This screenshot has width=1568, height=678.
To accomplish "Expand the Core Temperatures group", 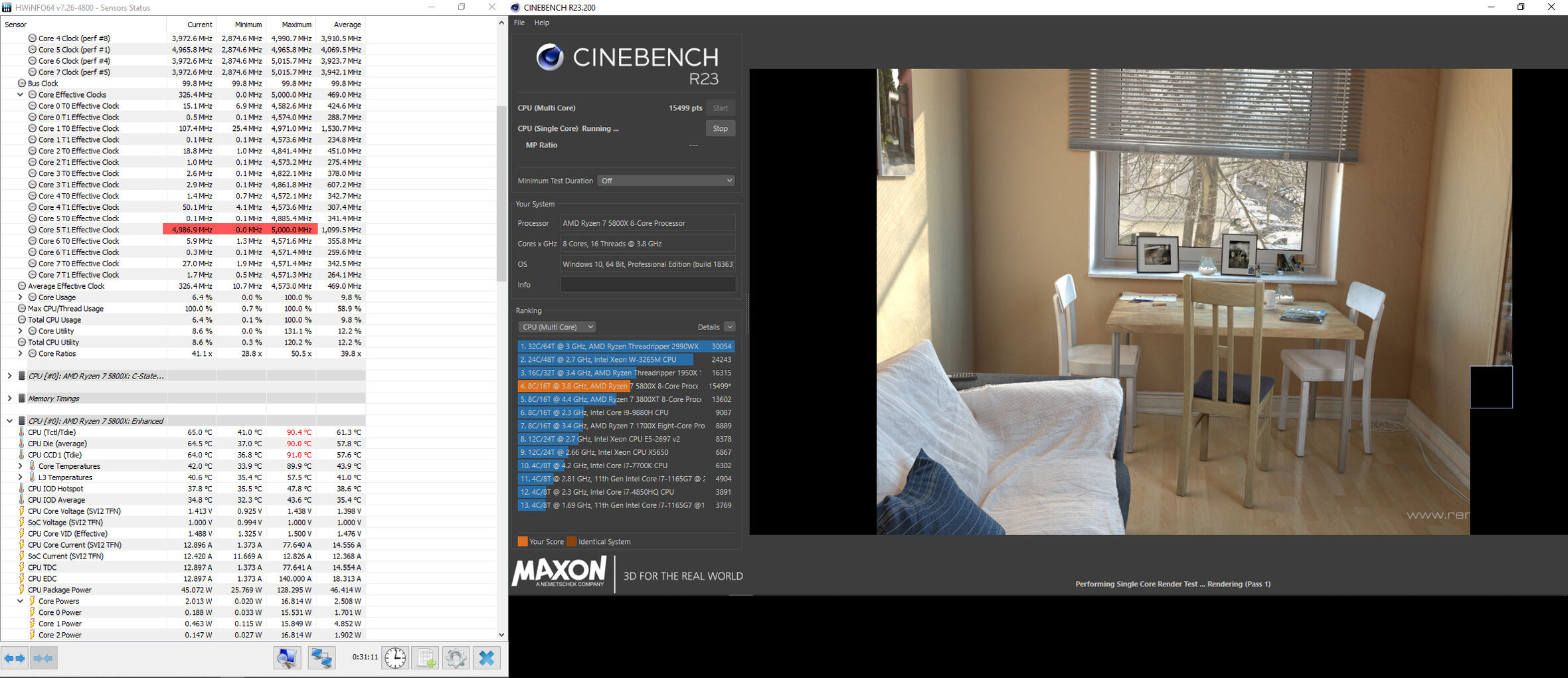I will (x=21, y=466).
